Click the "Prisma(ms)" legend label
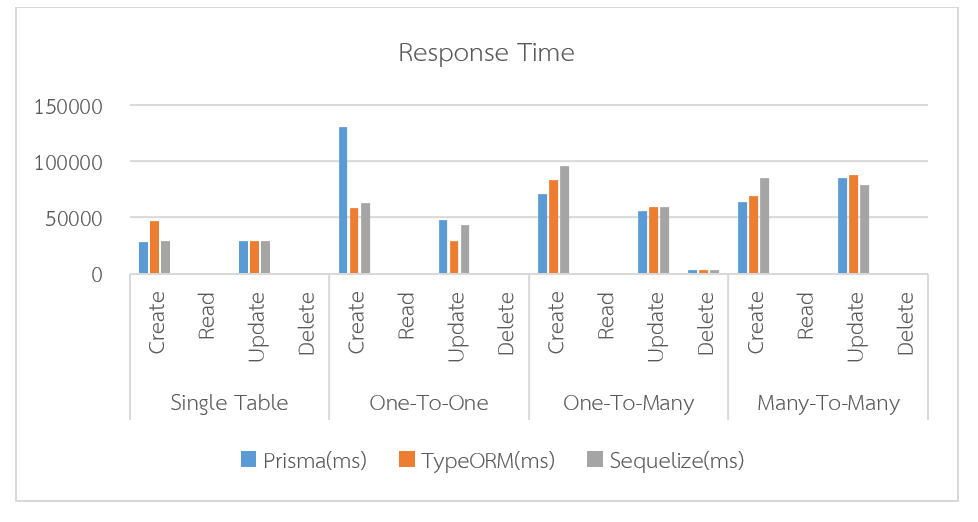The image size is (978, 522). pos(315,461)
